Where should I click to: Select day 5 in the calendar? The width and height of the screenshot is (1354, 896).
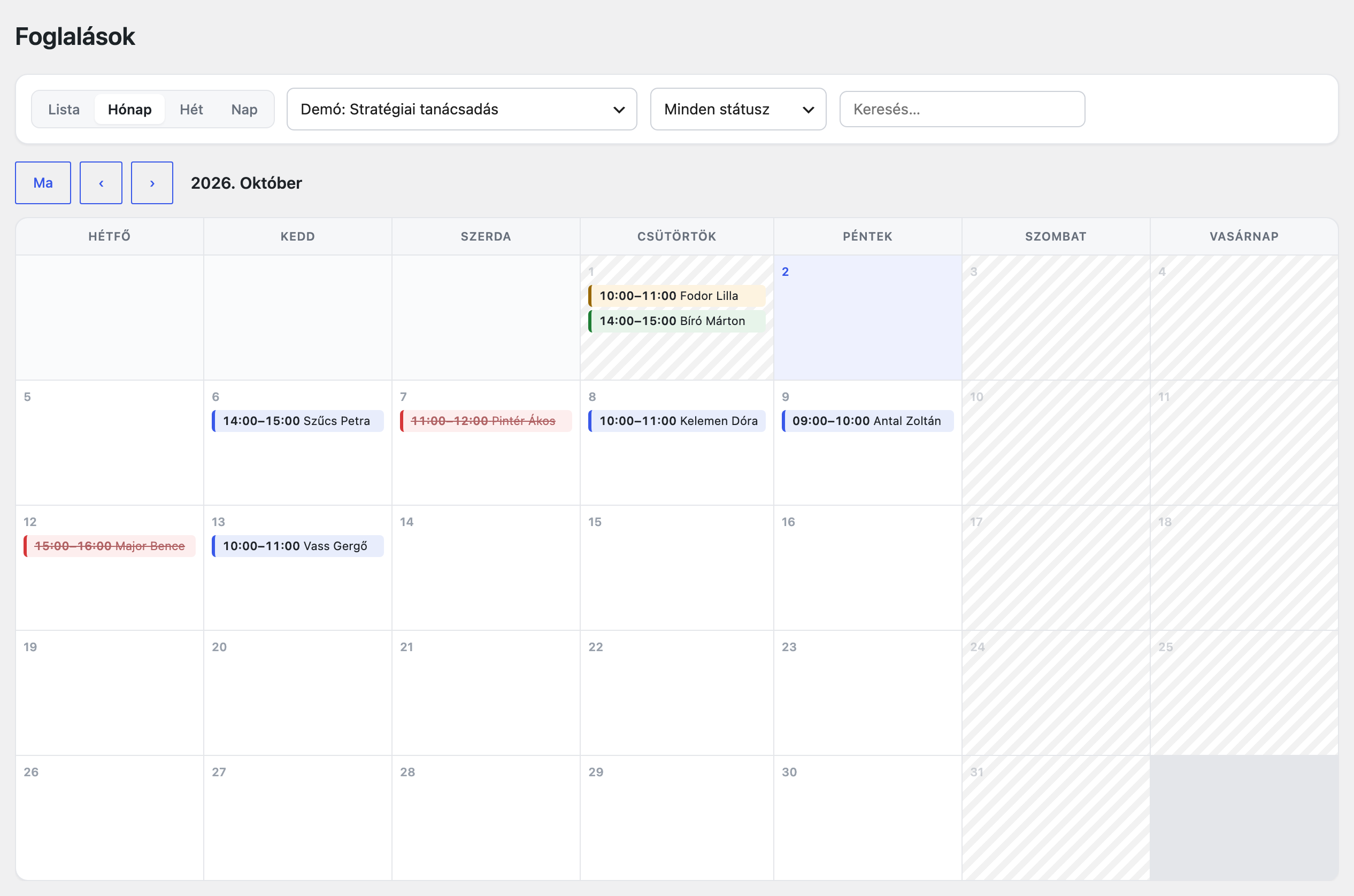point(109,443)
